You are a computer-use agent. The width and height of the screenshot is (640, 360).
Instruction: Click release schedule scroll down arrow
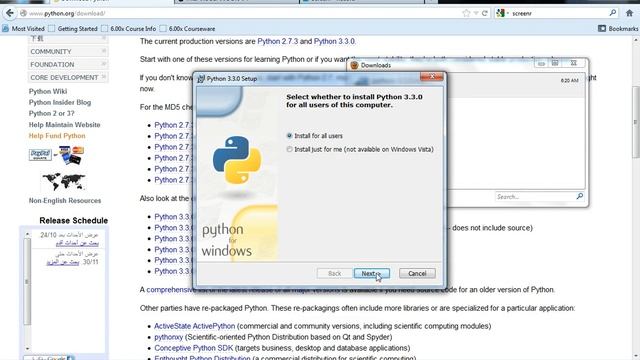pos(27,349)
